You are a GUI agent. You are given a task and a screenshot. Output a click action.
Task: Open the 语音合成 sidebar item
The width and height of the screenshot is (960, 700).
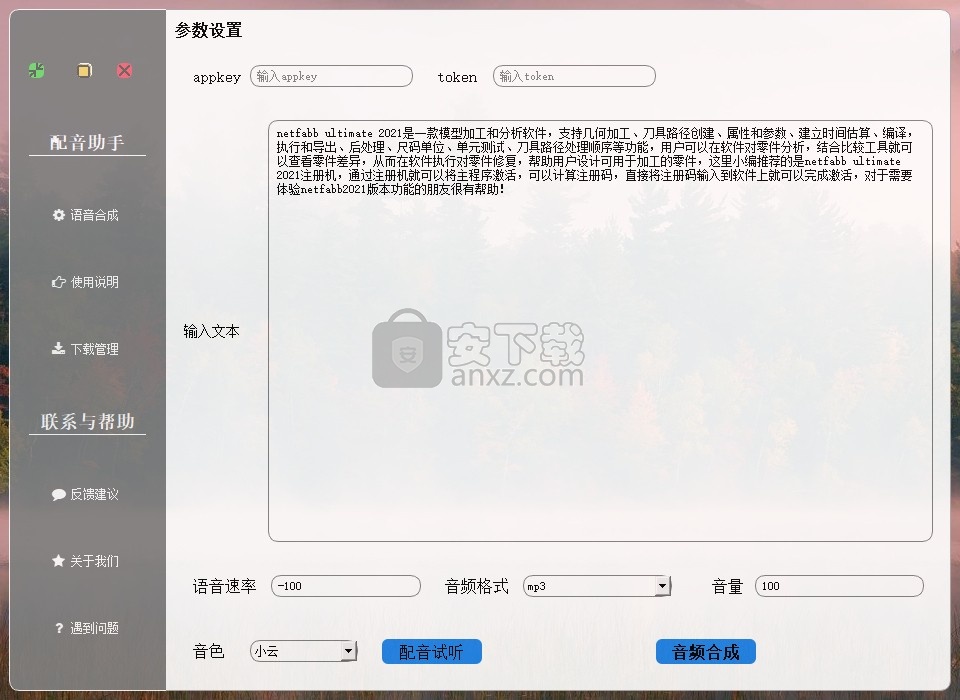pyautogui.click(x=86, y=215)
